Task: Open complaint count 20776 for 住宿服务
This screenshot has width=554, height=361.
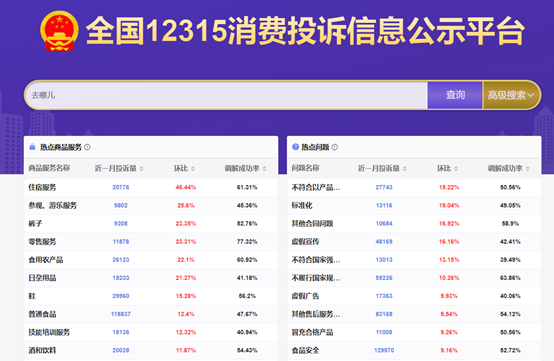Action: point(121,187)
